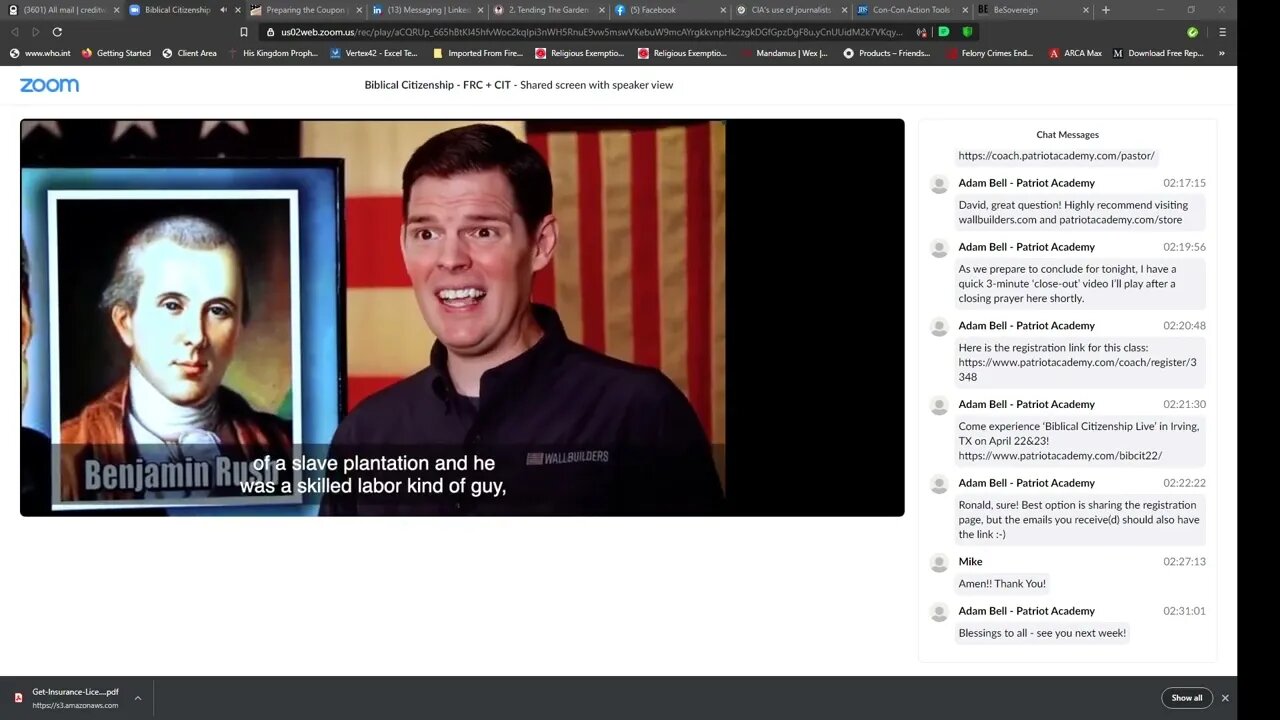The image size is (1280, 720).
Task: Select the 'Amen!! Thank You!' chat message
Action: coord(1002,583)
